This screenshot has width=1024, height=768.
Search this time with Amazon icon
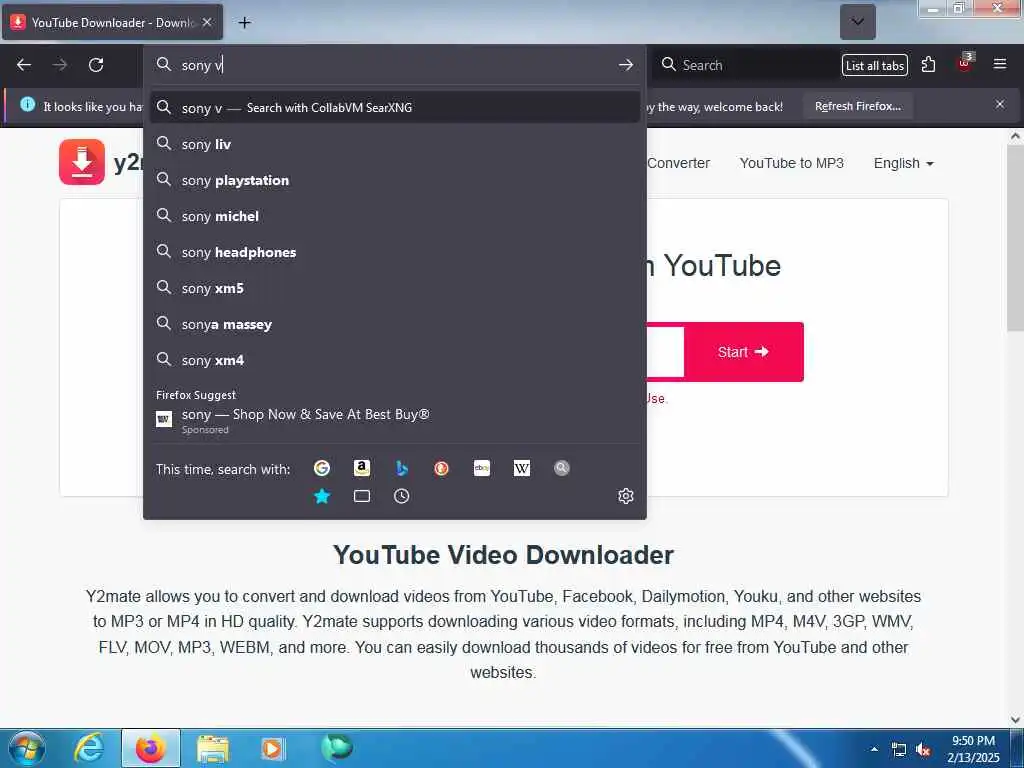click(362, 468)
